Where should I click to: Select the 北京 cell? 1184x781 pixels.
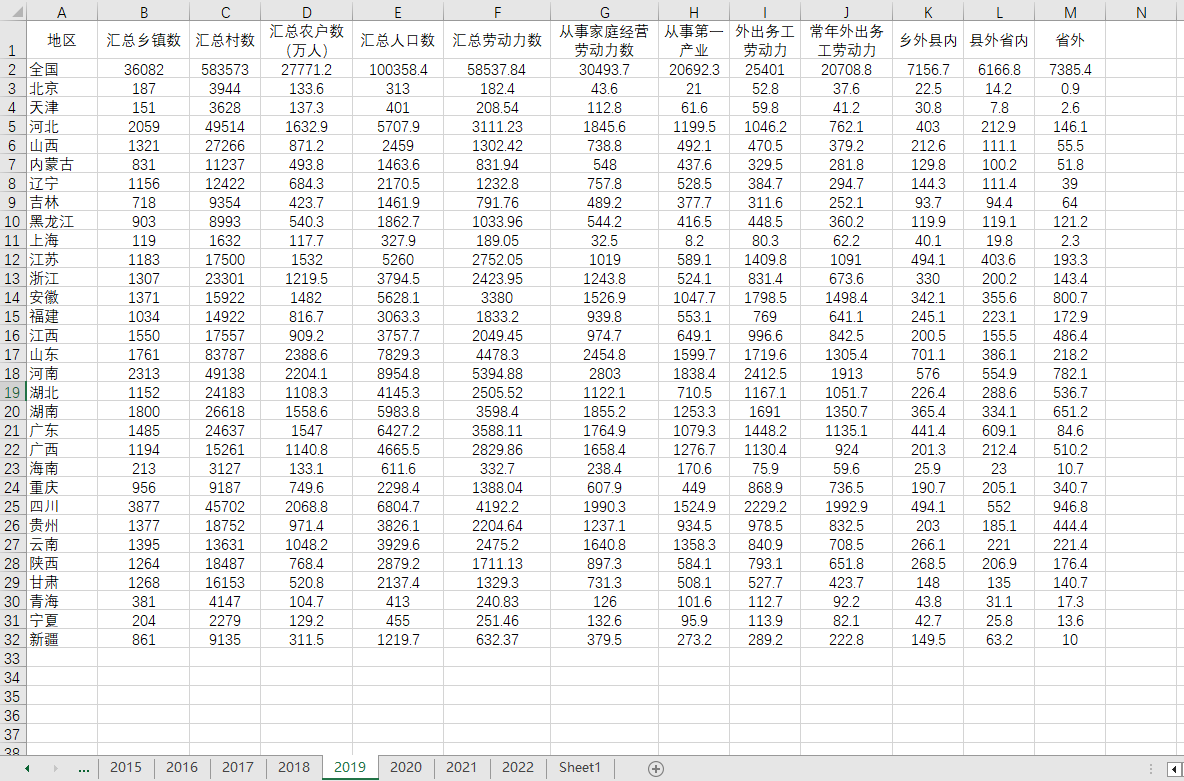(x=62, y=88)
